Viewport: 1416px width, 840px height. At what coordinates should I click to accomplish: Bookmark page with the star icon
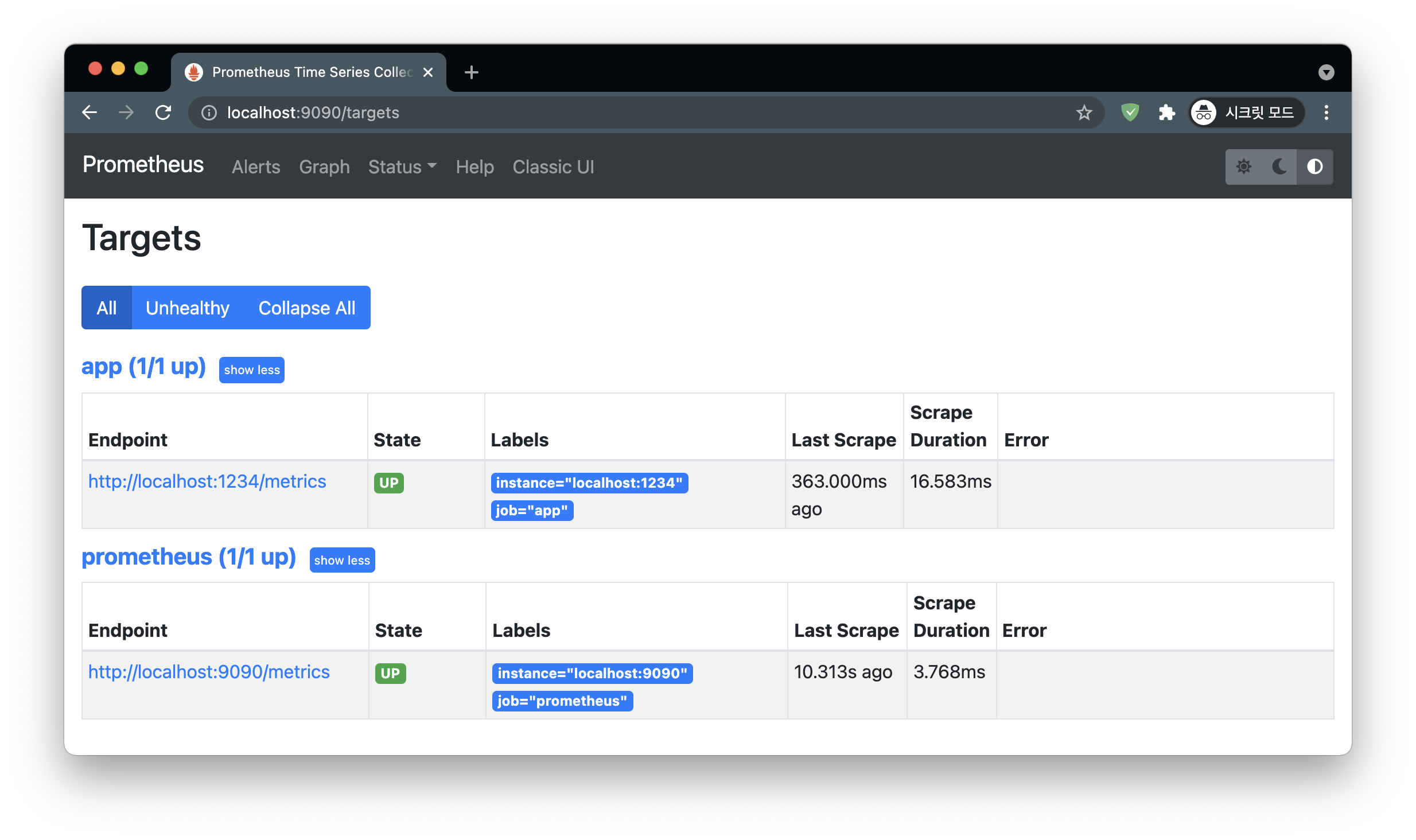[x=1084, y=112]
